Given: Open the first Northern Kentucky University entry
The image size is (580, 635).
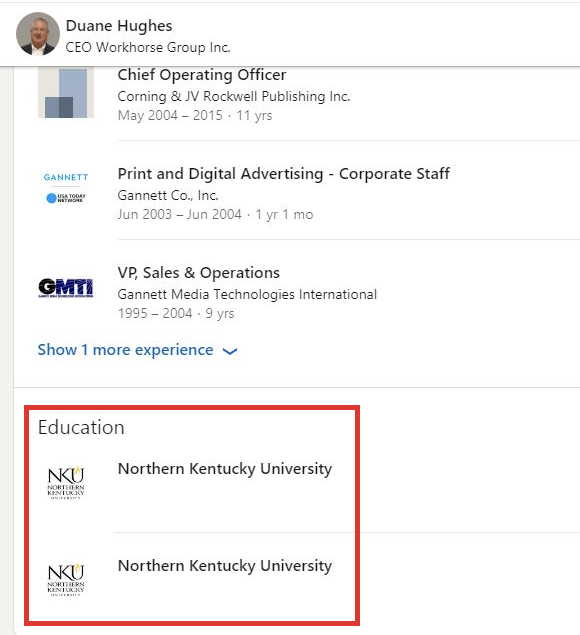Looking at the screenshot, I should 225,469.
